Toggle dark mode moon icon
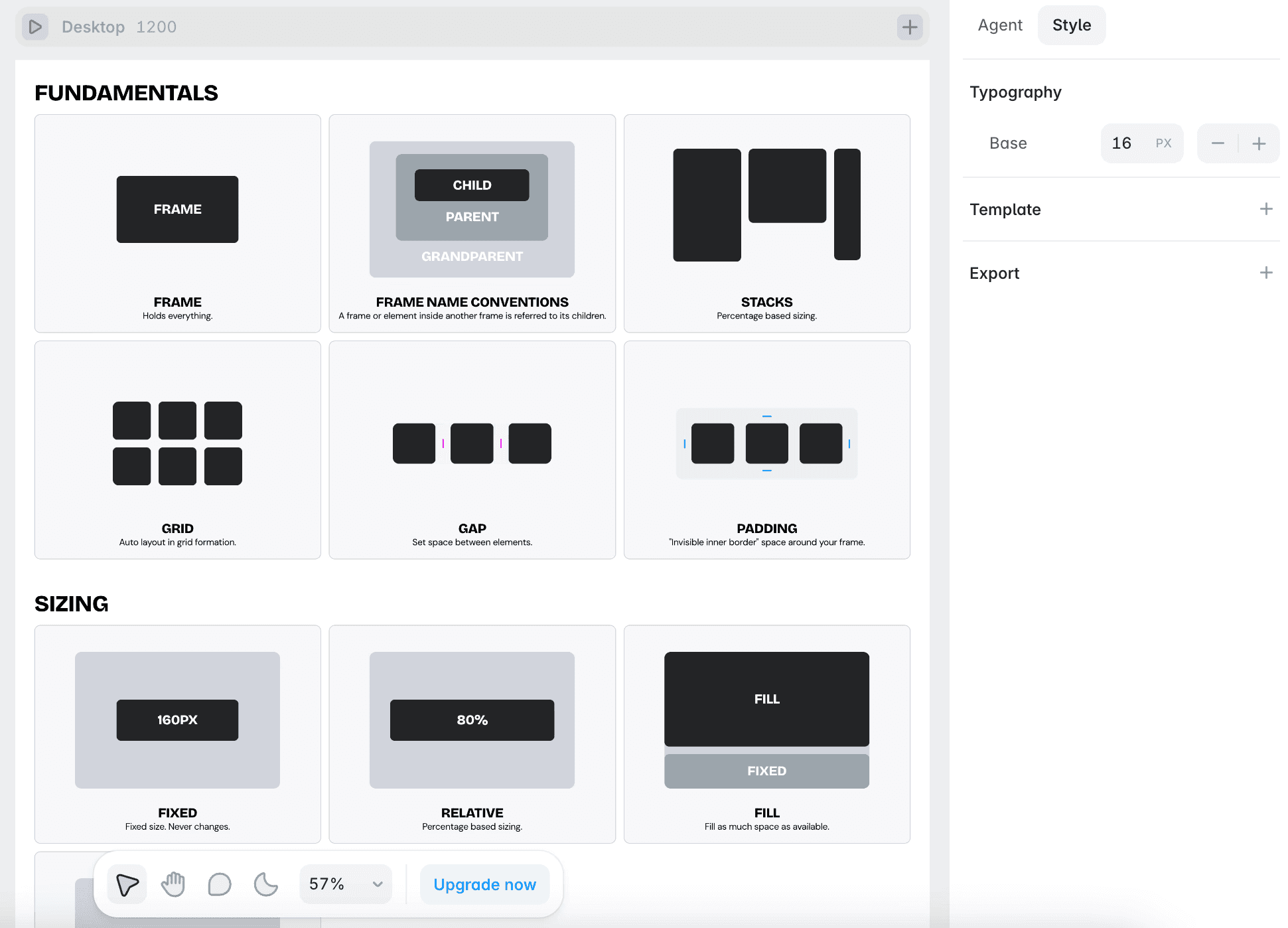The image size is (1288, 928). [266, 884]
